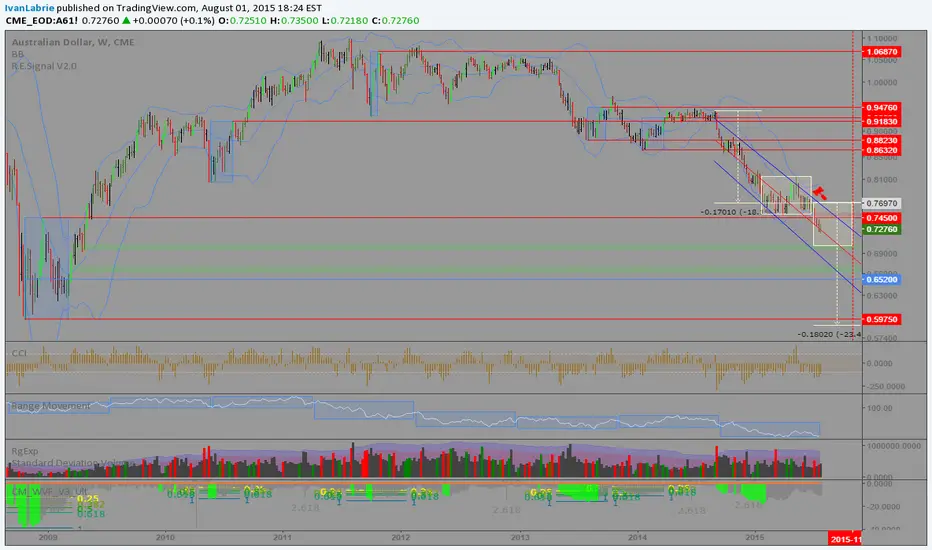Click the 0.59750 red price label
The height and width of the screenshot is (550, 932).
pos(882,319)
